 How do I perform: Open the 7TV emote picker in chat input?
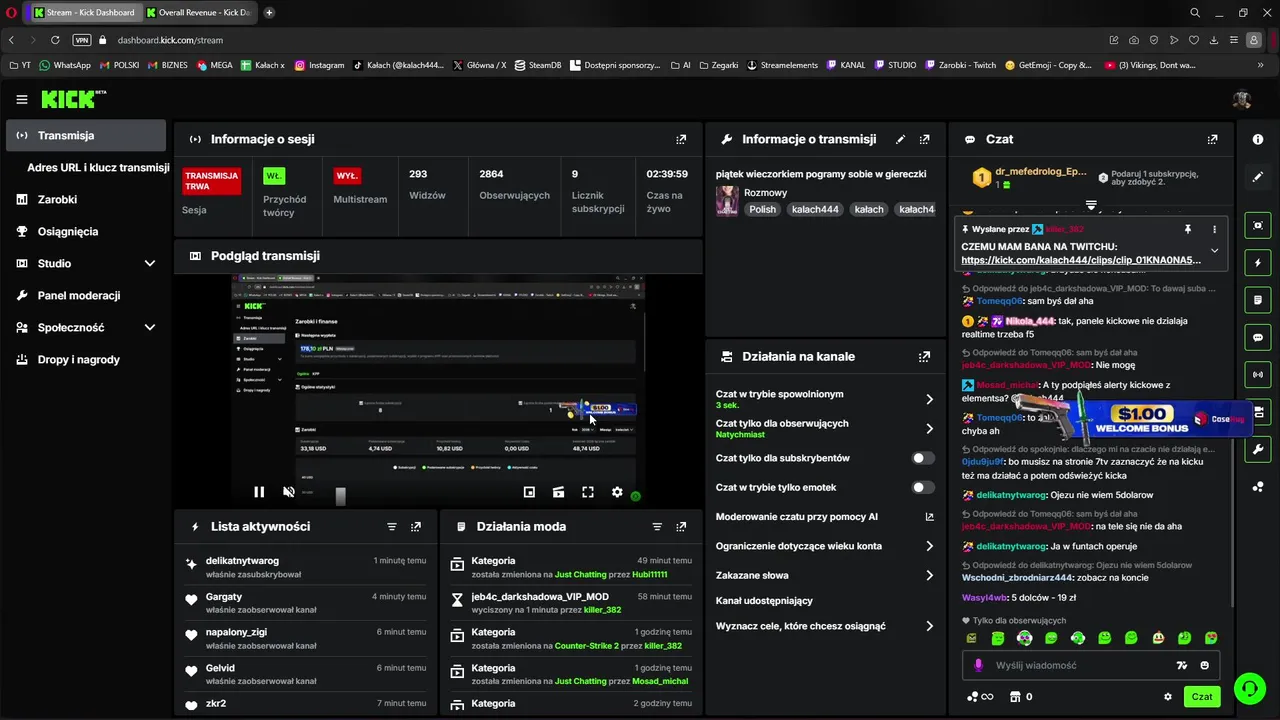(1182, 665)
